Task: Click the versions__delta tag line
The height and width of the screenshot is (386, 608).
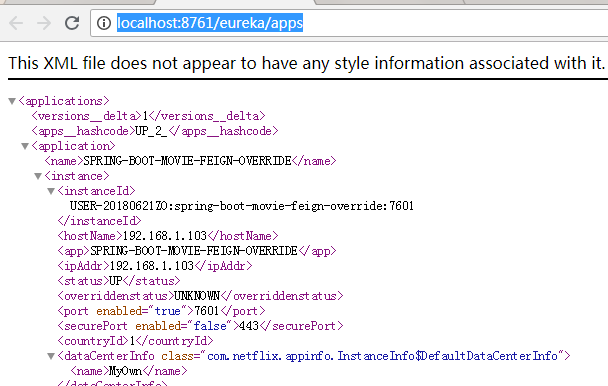Action: tap(149, 116)
